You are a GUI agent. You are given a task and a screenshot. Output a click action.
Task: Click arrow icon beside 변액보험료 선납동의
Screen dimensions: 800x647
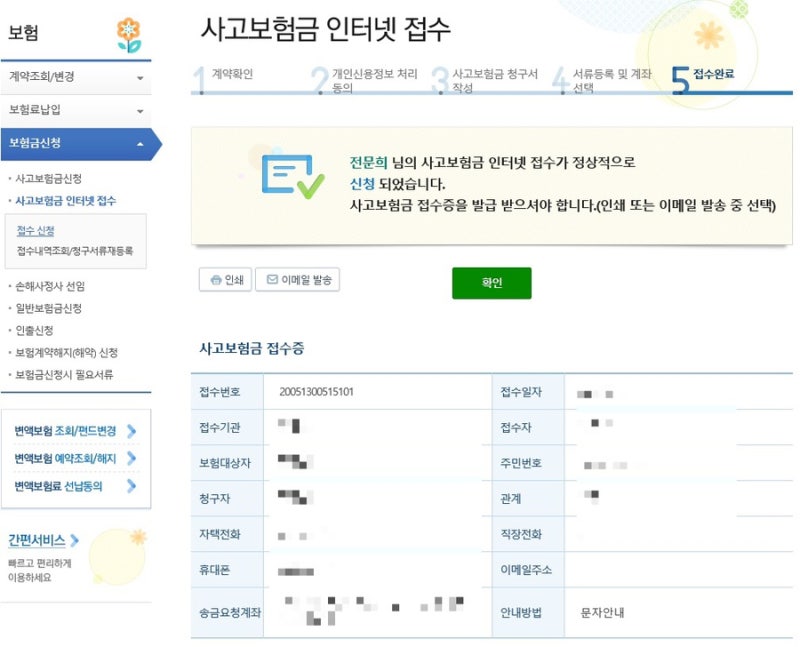132,486
